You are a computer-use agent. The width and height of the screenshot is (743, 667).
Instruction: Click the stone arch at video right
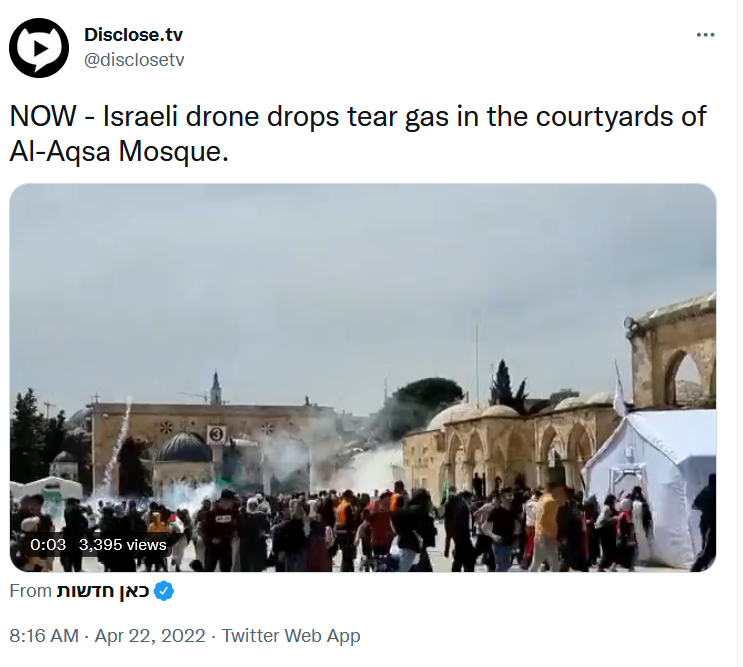(x=680, y=374)
